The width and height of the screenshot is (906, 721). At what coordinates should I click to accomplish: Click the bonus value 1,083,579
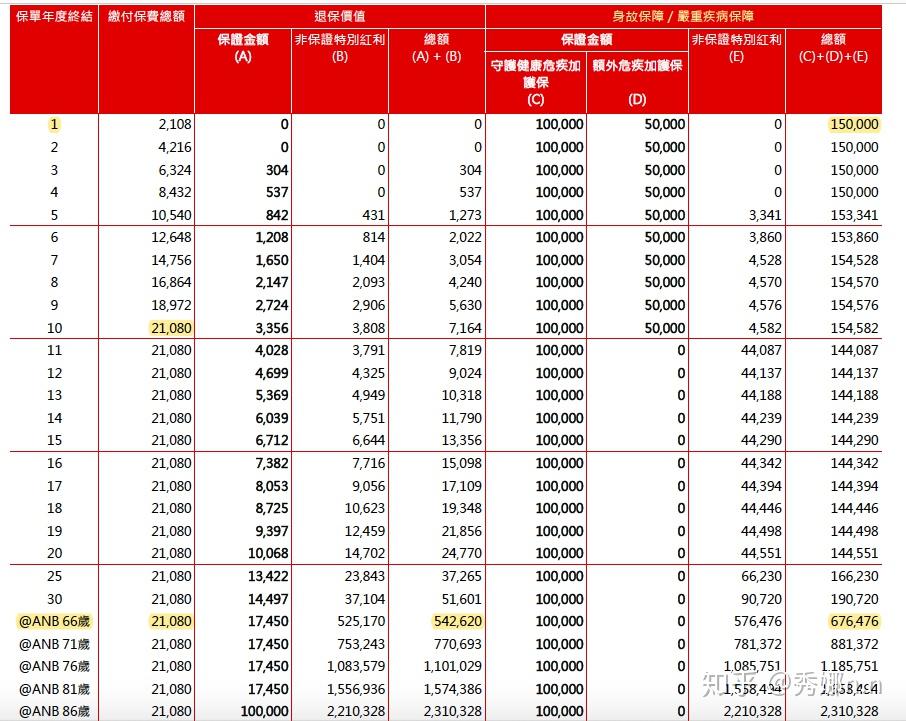tap(356, 667)
